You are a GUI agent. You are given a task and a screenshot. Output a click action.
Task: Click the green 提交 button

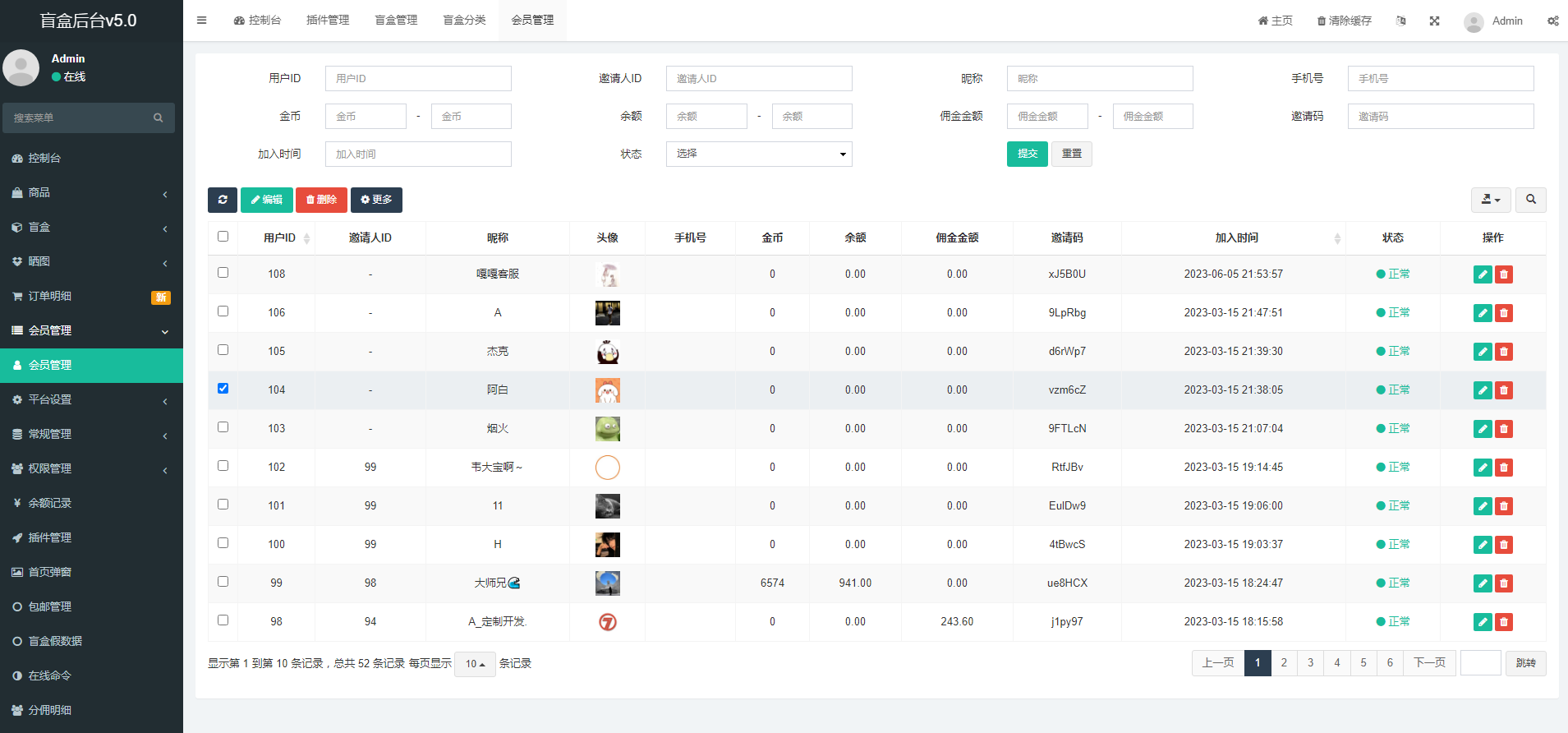tap(1027, 154)
